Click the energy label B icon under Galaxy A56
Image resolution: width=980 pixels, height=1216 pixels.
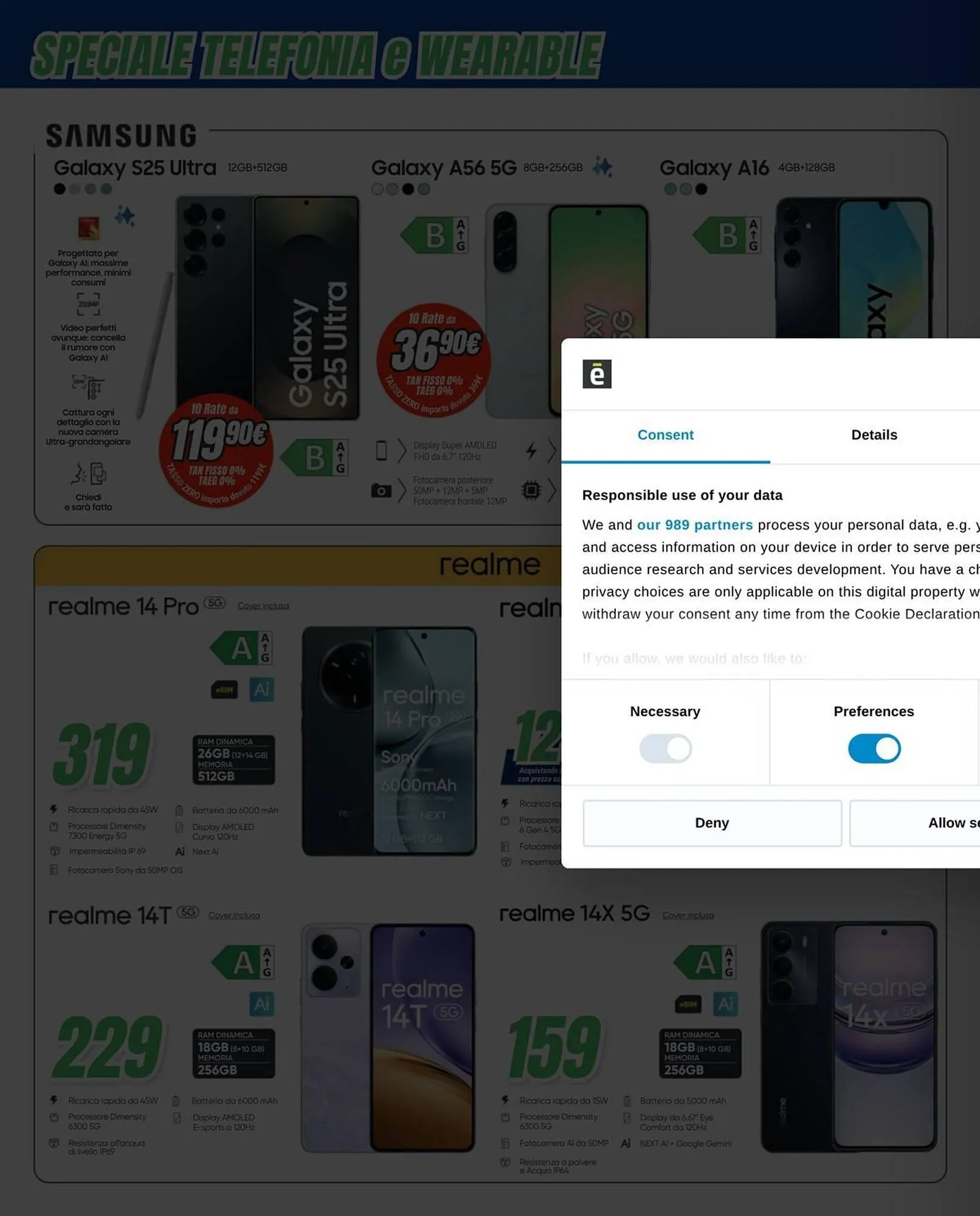pyautogui.click(x=435, y=235)
